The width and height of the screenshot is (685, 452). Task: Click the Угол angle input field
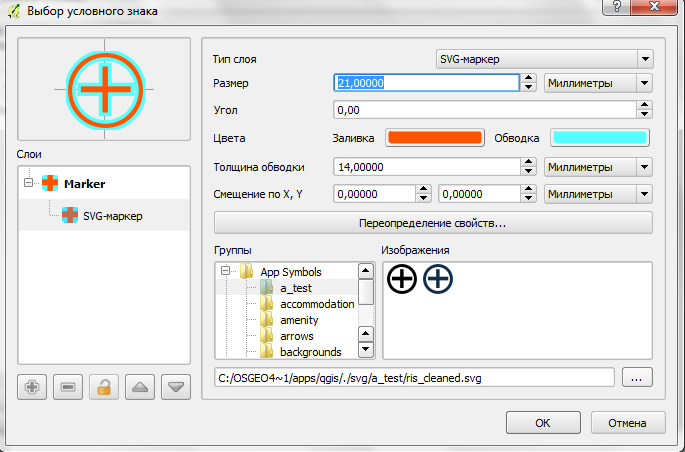pyautogui.click(x=485, y=110)
